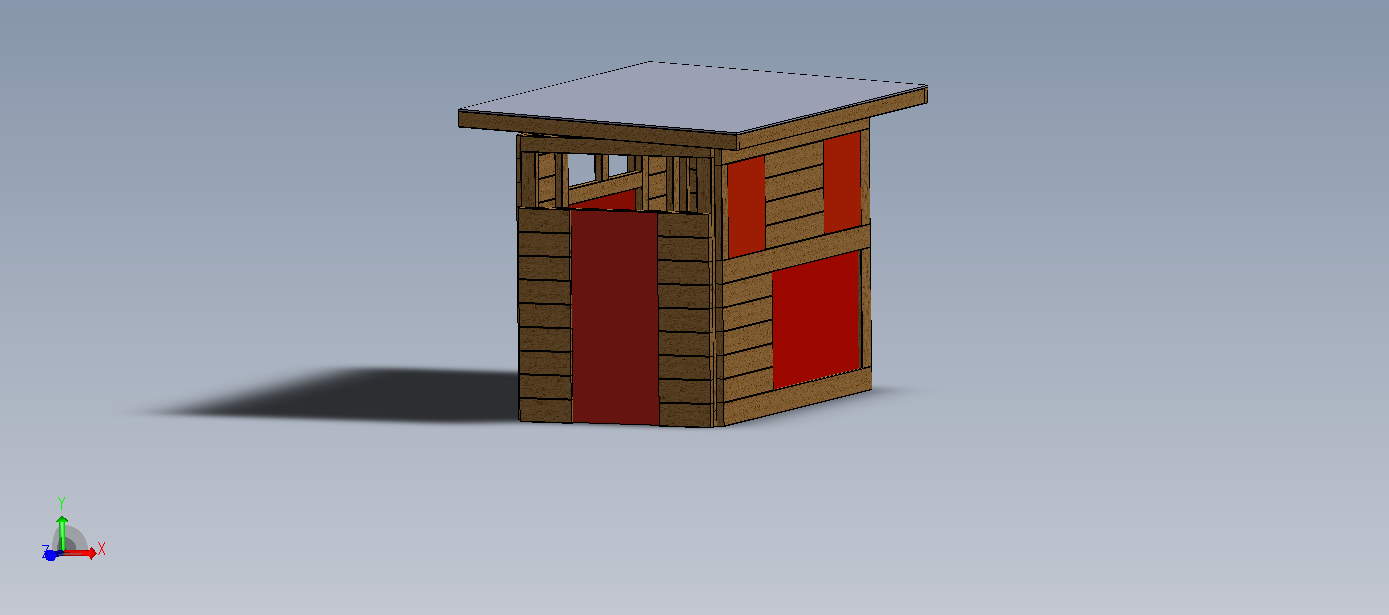The width and height of the screenshot is (1389, 615).
Task: Select siding planks between upper red panels
Action: [x=794, y=190]
